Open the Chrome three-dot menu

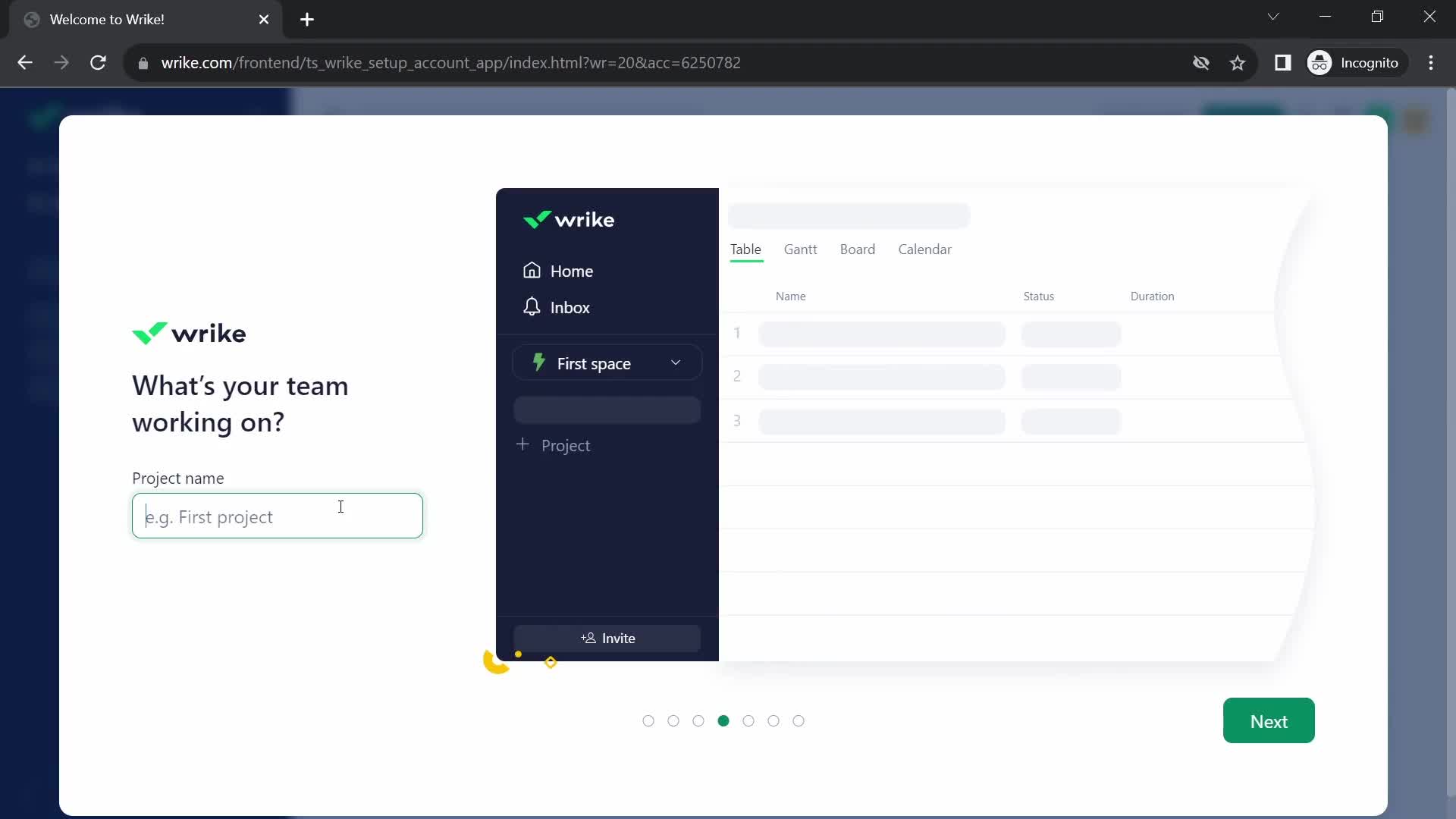1431,63
